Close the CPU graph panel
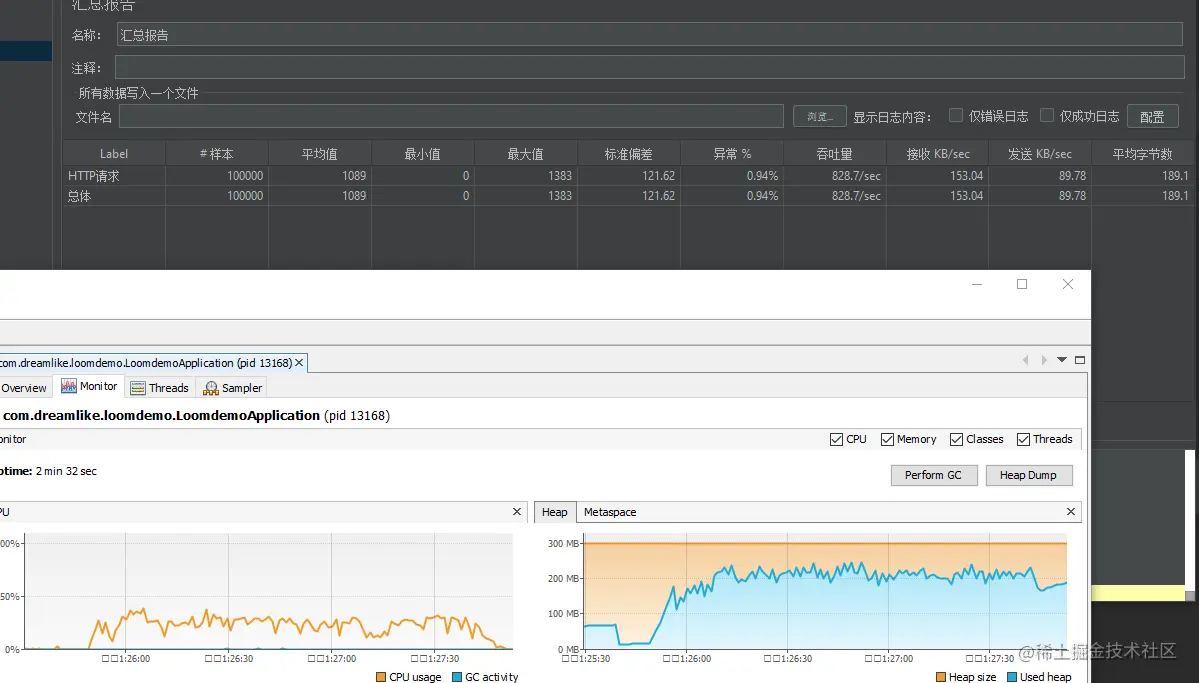Image resolution: width=1199 pixels, height=683 pixels. click(x=517, y=512)
